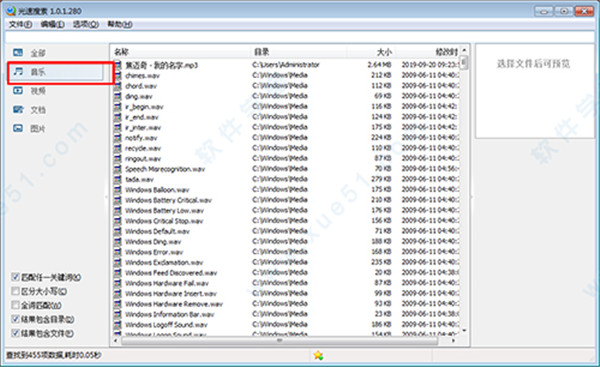
Task: Open the 选项 options menu
Action: (86, 24)
